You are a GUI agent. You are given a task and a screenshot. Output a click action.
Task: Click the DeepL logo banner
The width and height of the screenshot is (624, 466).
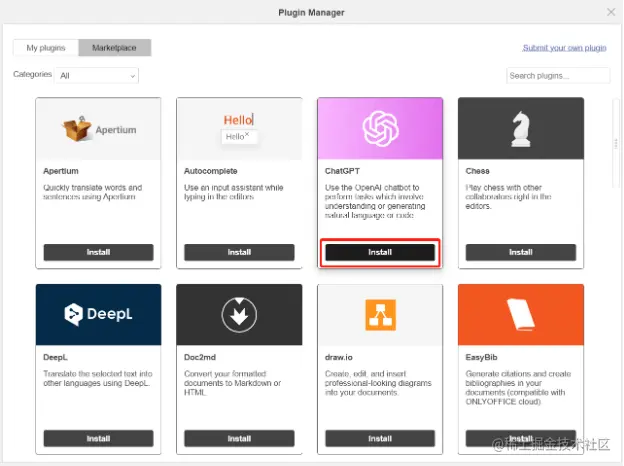[98, 314]
